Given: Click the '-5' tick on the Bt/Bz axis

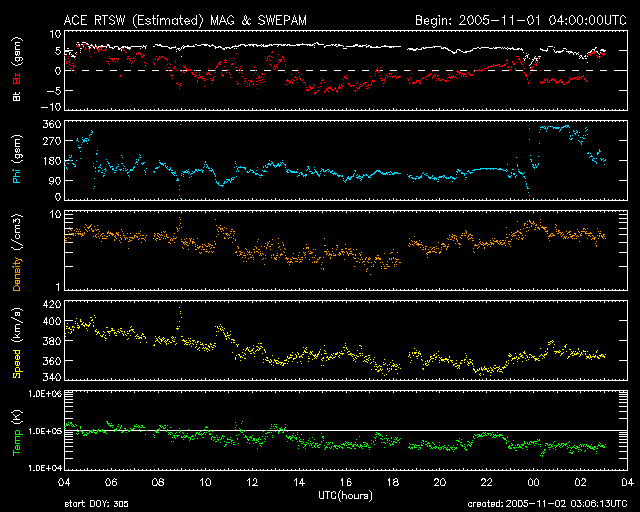Looking at the screenshot, I should point(54,91).
